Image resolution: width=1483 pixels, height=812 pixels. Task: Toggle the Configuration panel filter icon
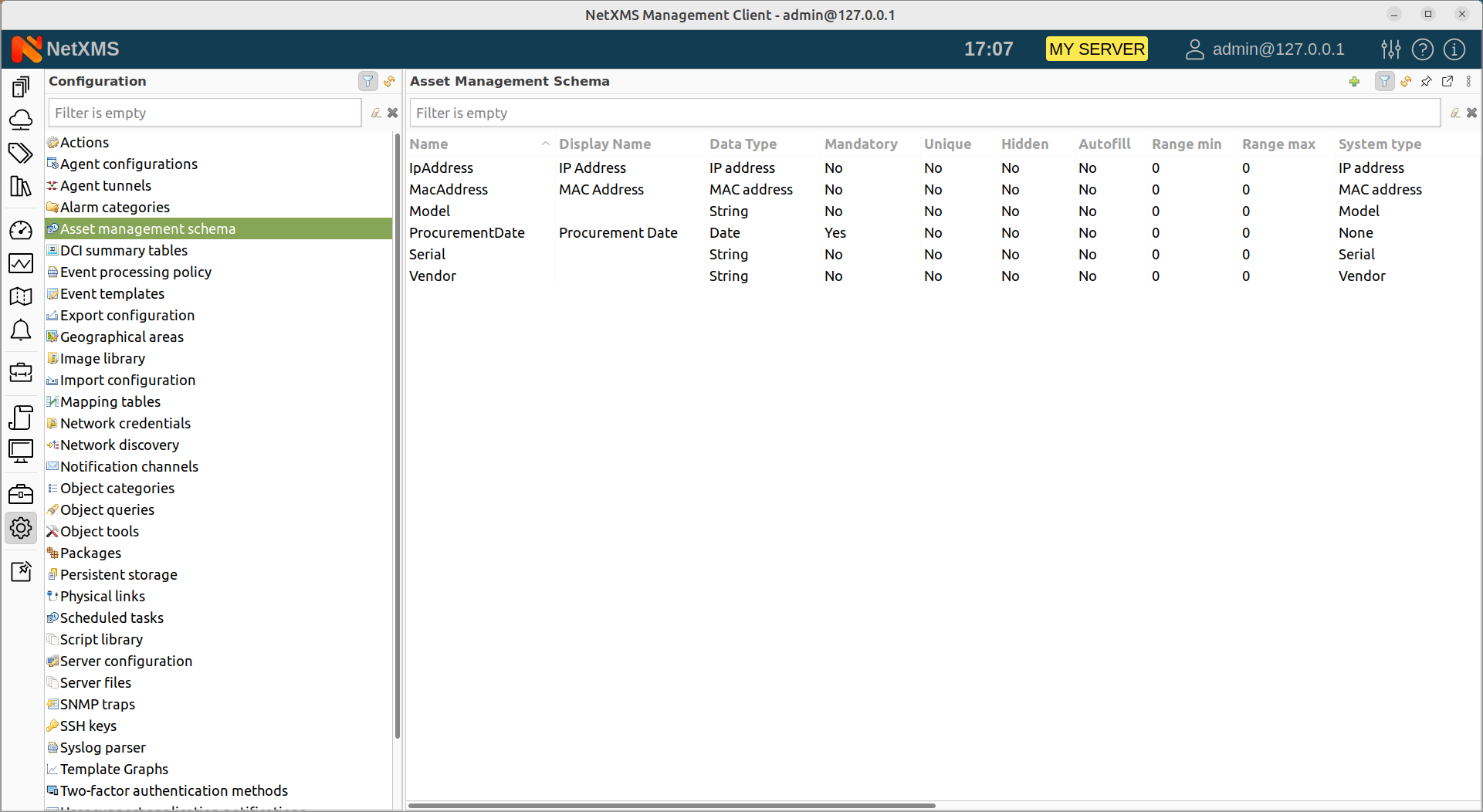click(x=367, y=81)
